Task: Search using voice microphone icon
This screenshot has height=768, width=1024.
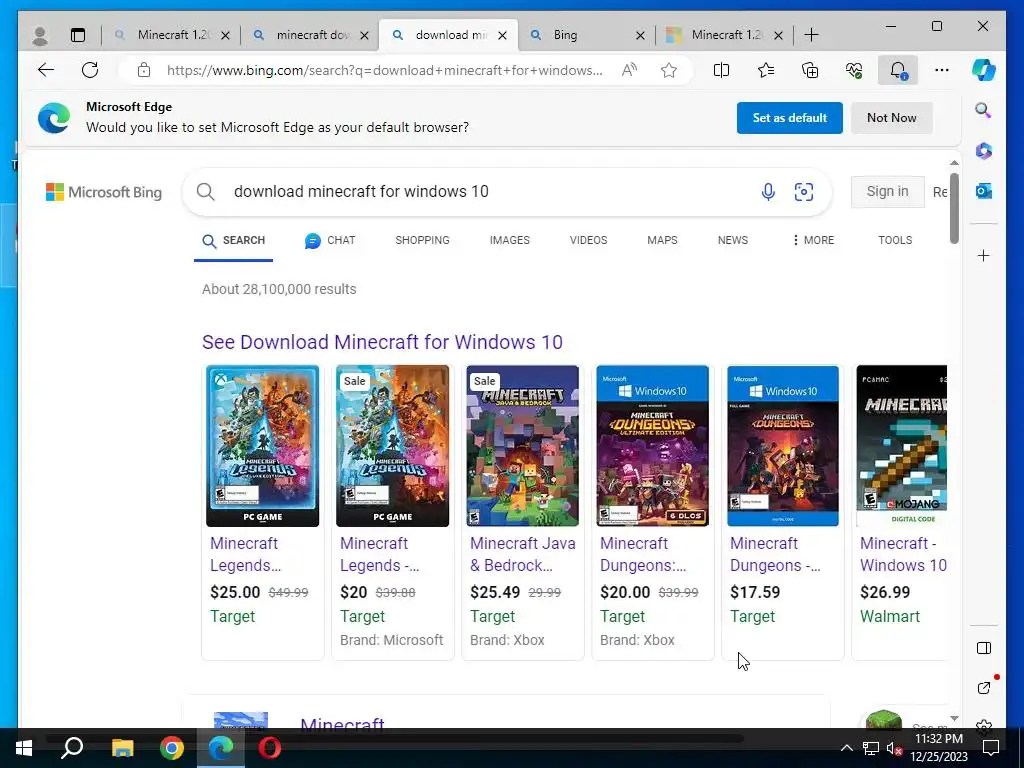Action: click(768, 191)
